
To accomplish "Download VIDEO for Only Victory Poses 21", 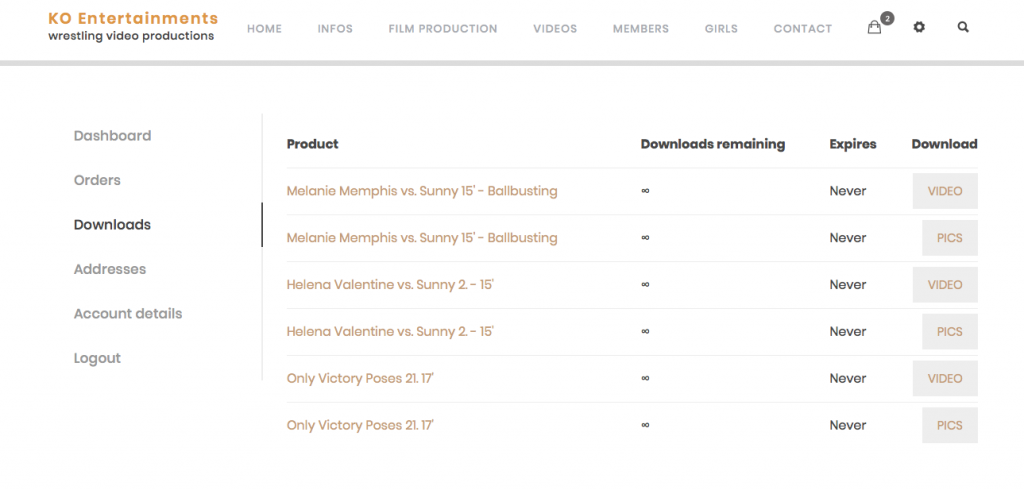I will [945, 379].
